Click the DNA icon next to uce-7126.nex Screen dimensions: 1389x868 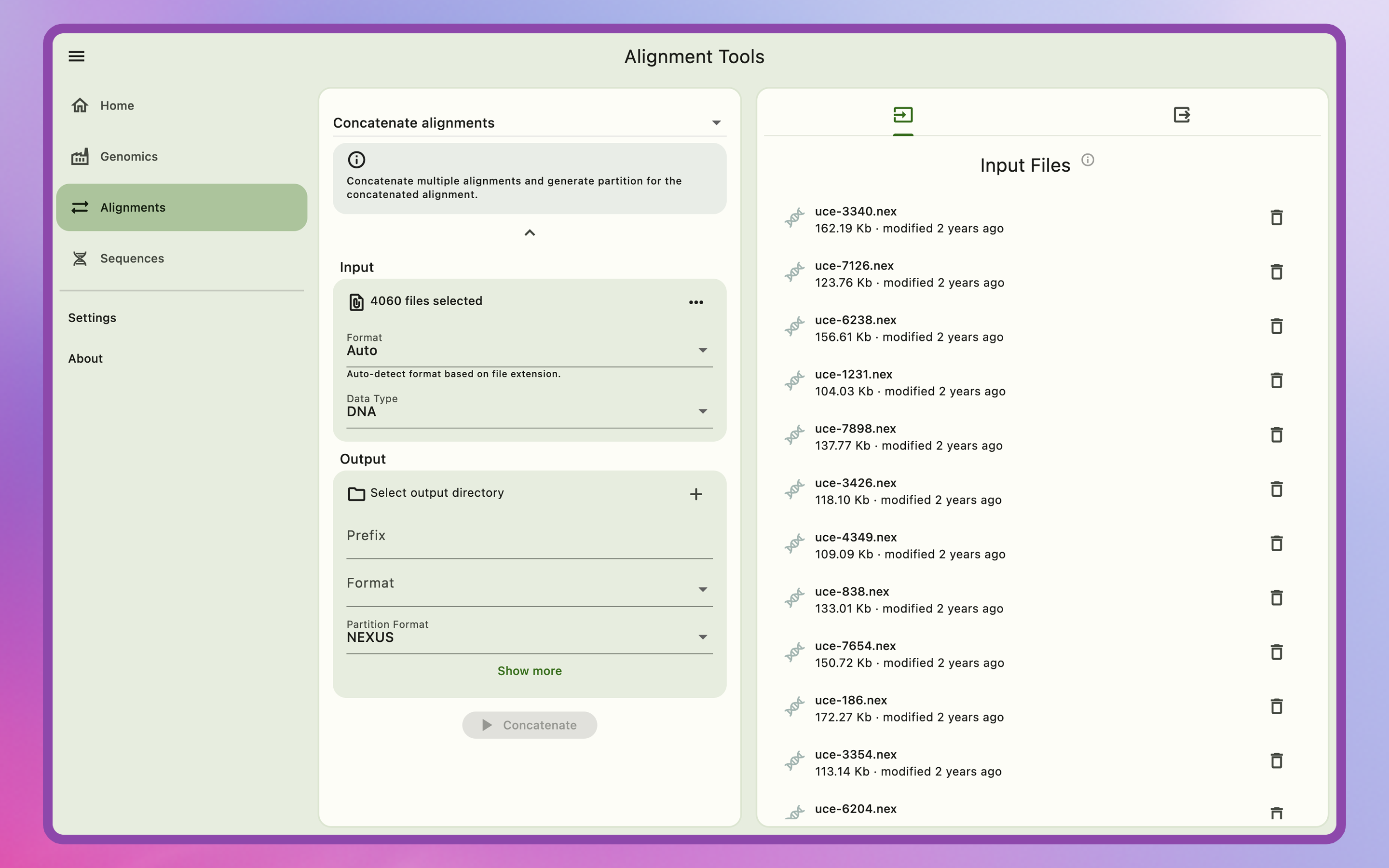(795, 271)
